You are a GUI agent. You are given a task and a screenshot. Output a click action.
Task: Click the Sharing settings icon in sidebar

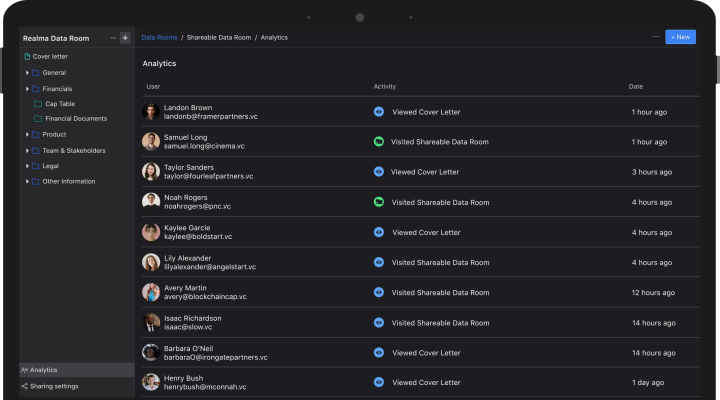[25, 386]
